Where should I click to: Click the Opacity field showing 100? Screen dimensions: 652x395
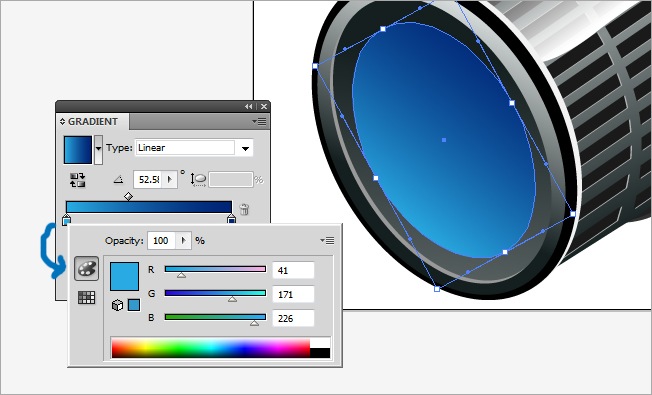tap(162, 240)
